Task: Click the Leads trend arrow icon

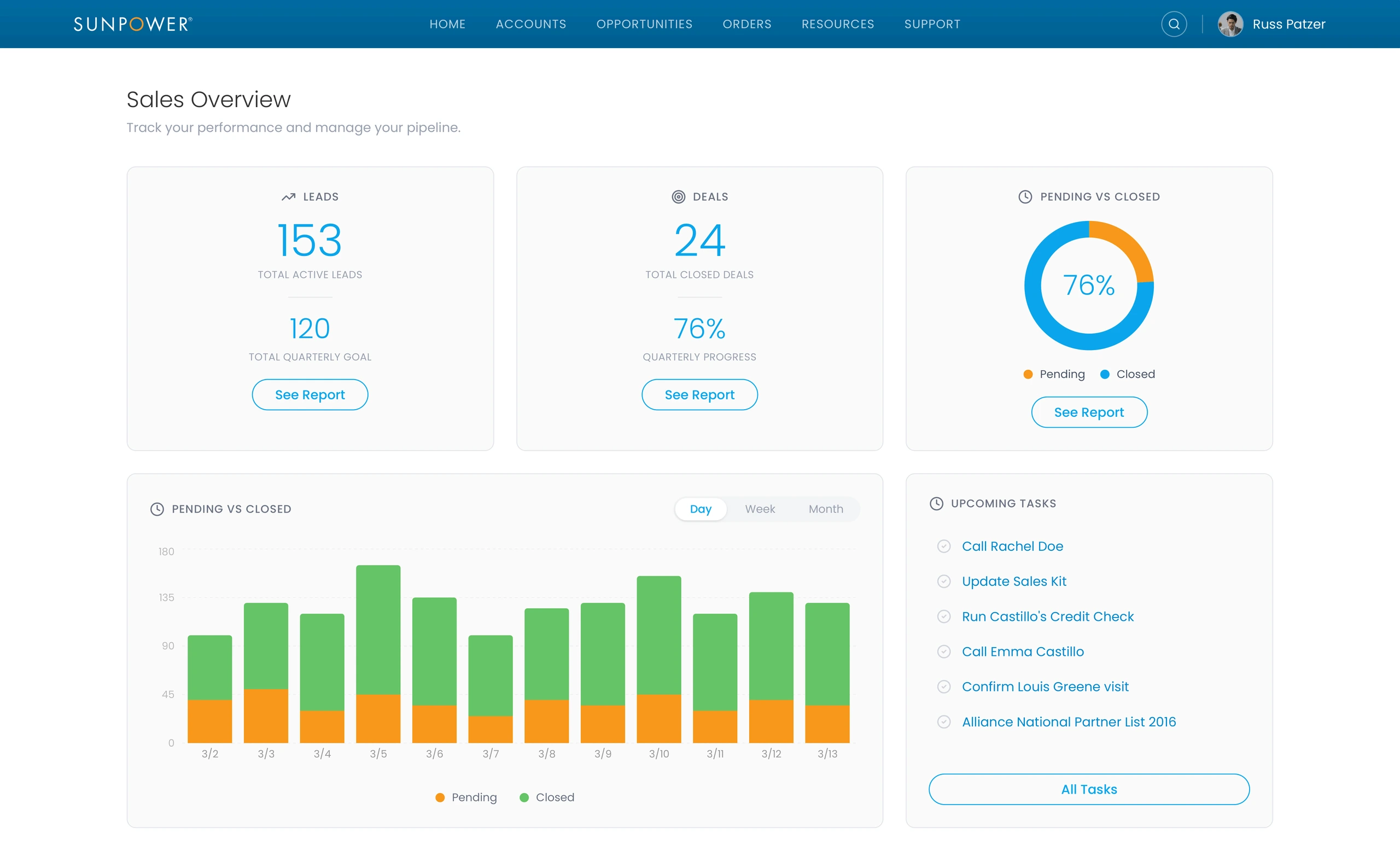Action: point(288,197)
